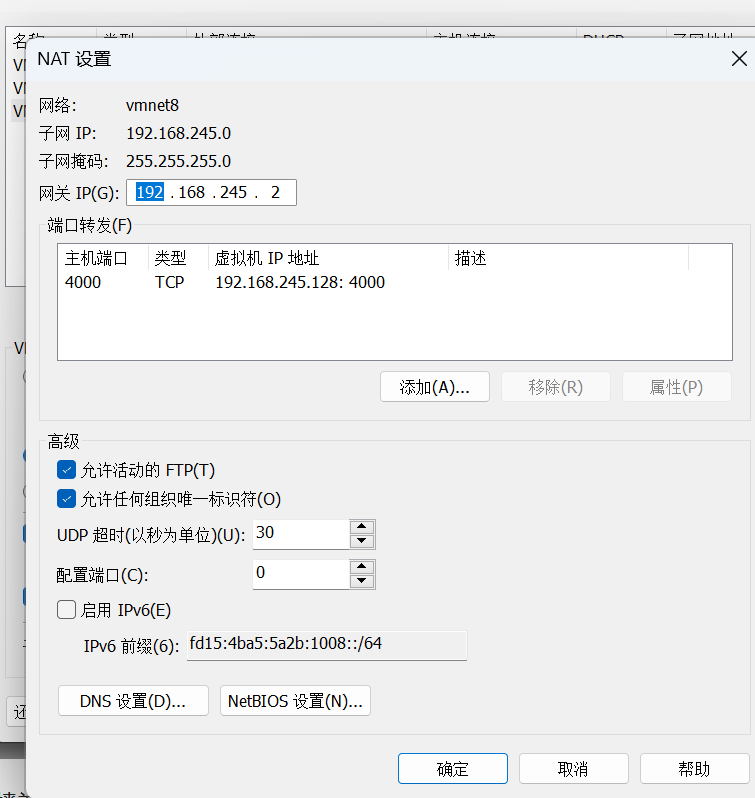Cancel with the 取消 button
This screenshot has height=798, width=755.
pyautogui.click(x=573, y=768)
